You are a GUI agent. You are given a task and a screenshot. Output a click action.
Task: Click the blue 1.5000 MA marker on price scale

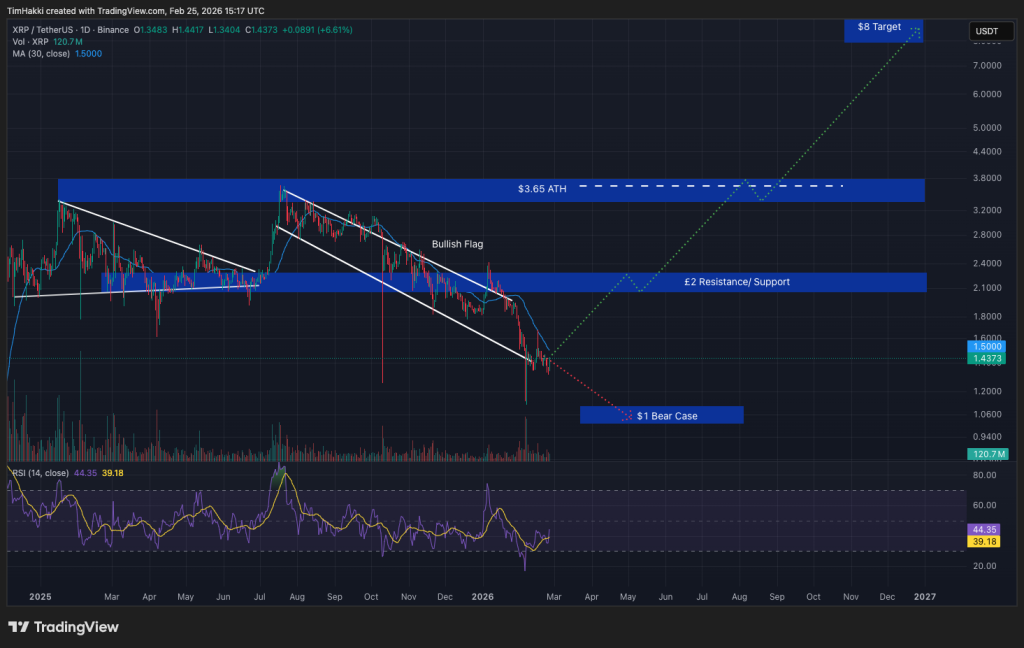986,347
